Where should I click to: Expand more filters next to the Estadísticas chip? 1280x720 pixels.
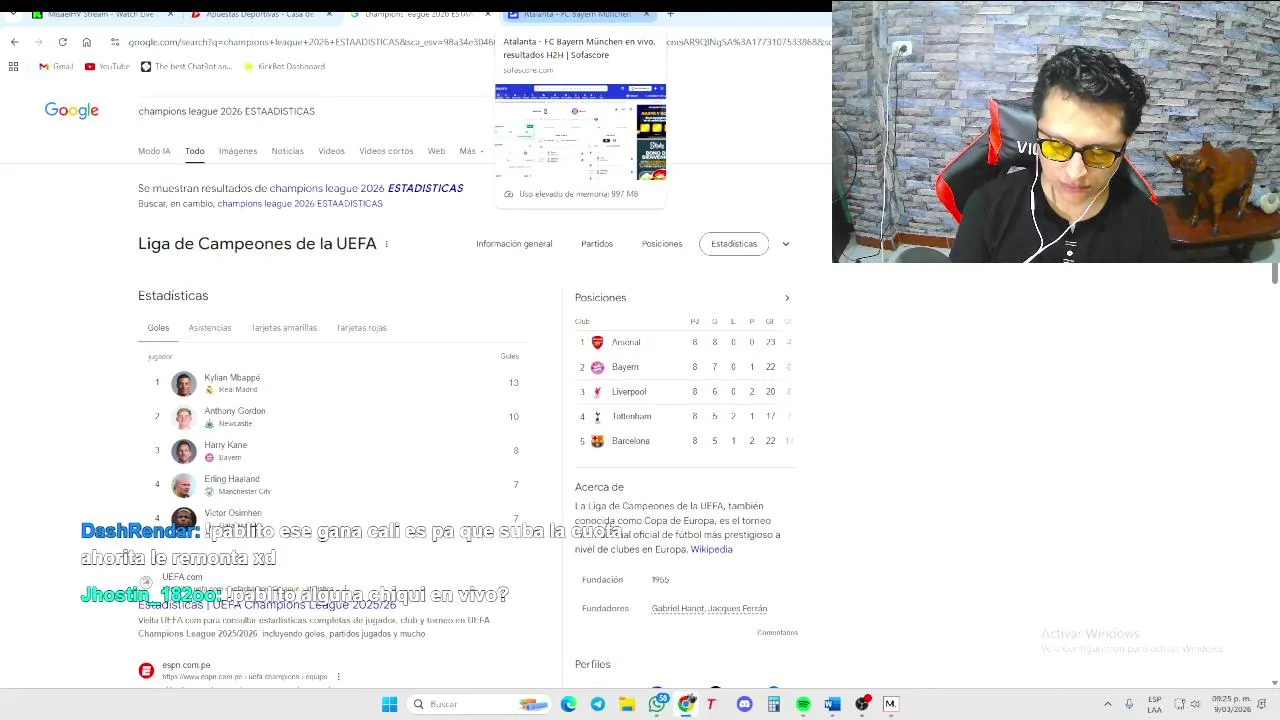pos(786,244)
